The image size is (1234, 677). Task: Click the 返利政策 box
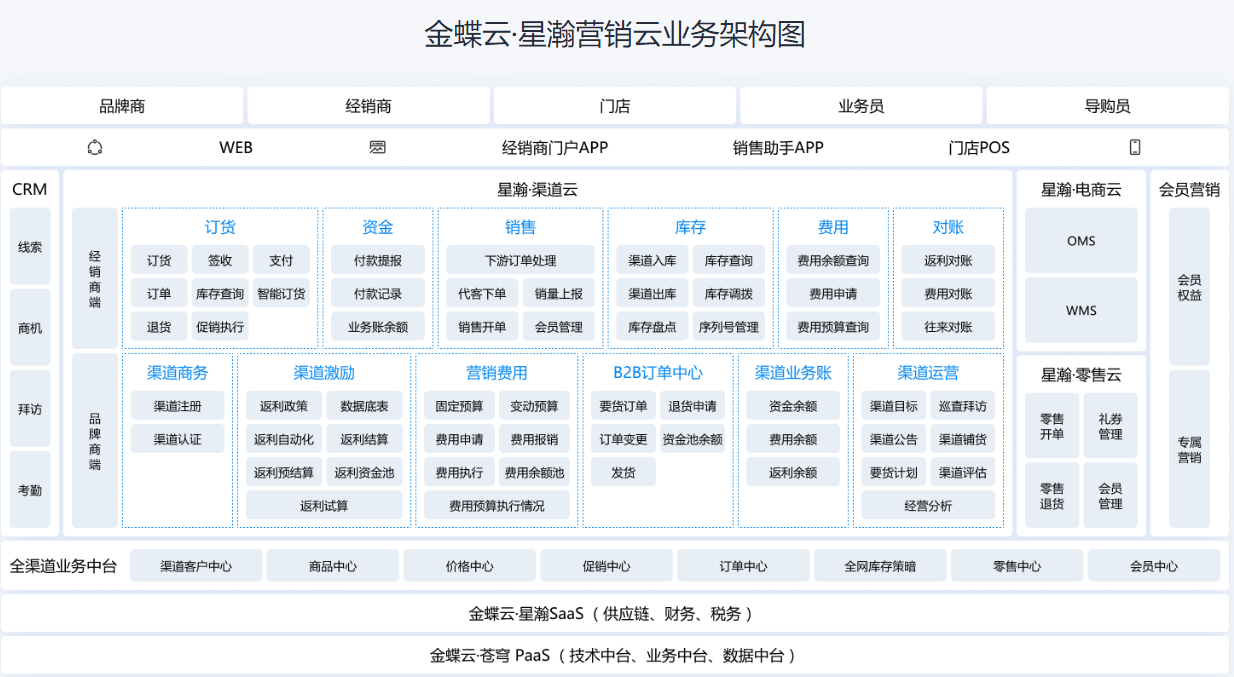pos(284,406)
